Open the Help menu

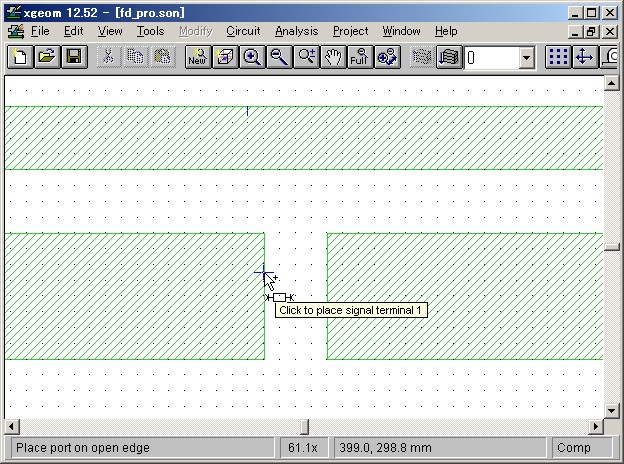click(x=446, y=31)
